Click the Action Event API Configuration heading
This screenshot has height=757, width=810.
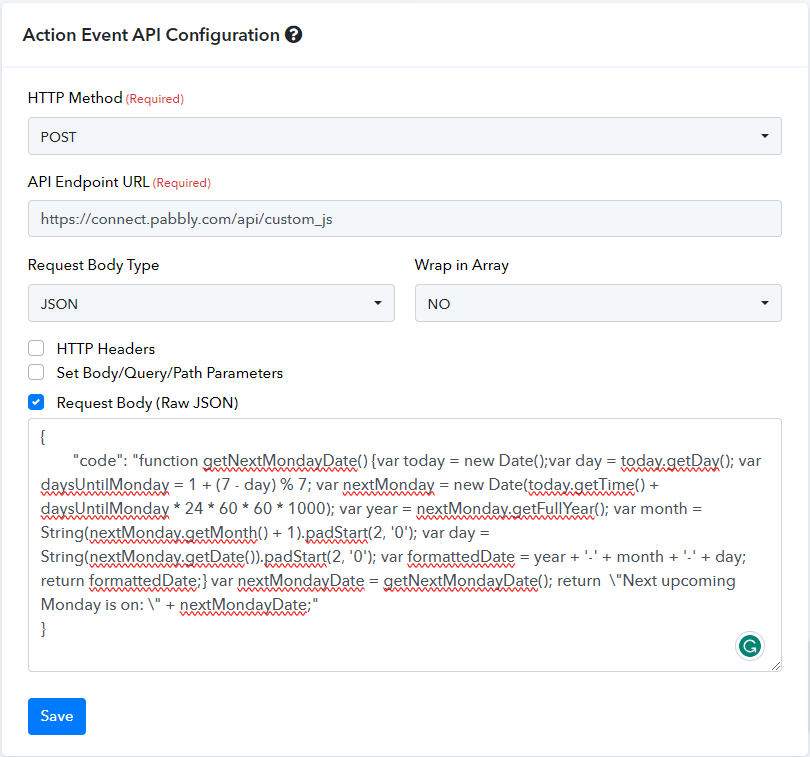pos(151,35)
